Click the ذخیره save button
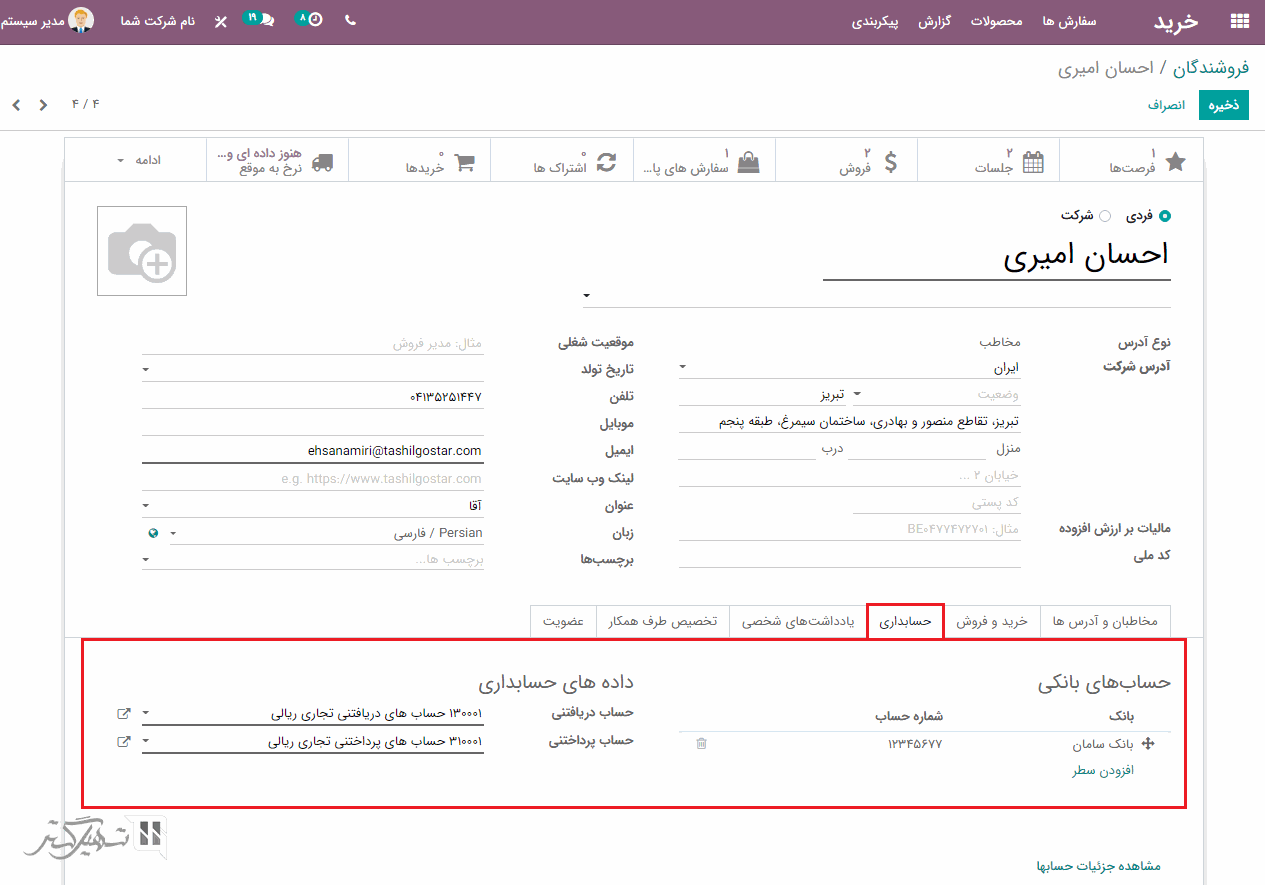 pyautogui.click(x=1224, y=105)
